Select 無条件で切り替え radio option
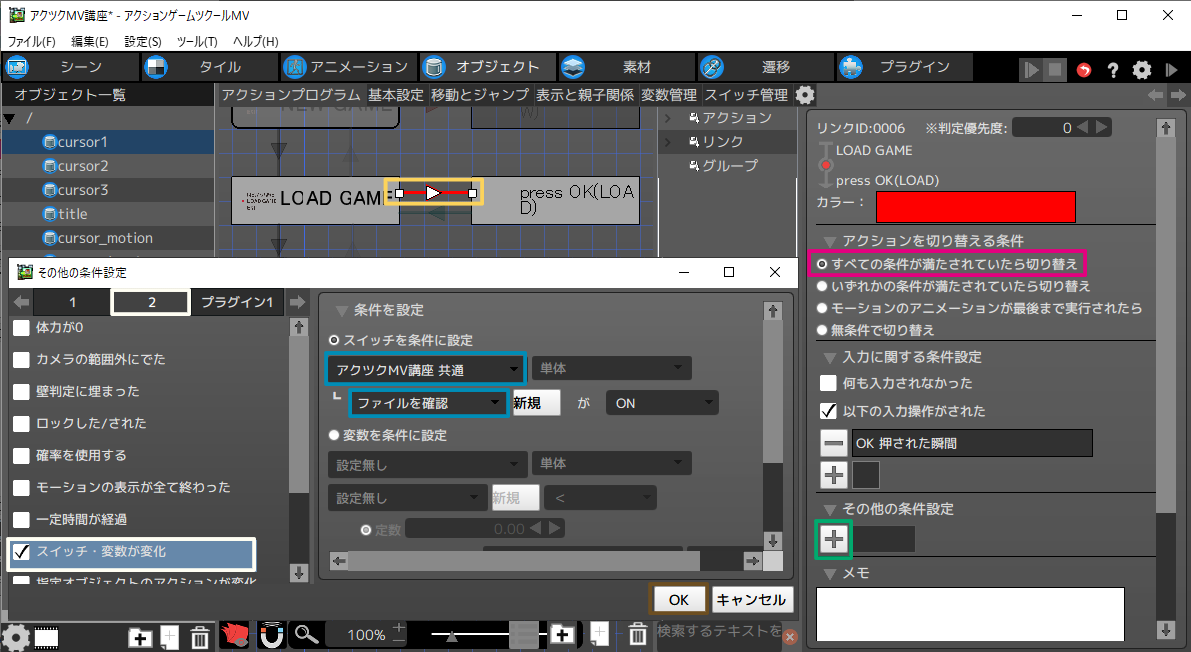Screen dimensions: 1191x652 point(822,330)
